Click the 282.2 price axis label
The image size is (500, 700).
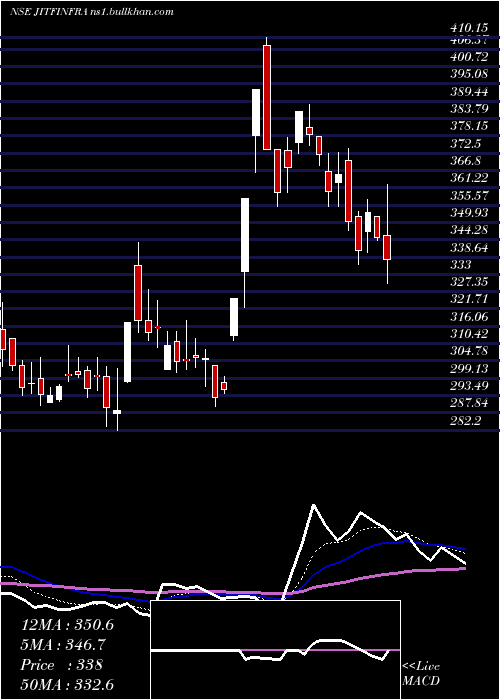coord(466,421)
